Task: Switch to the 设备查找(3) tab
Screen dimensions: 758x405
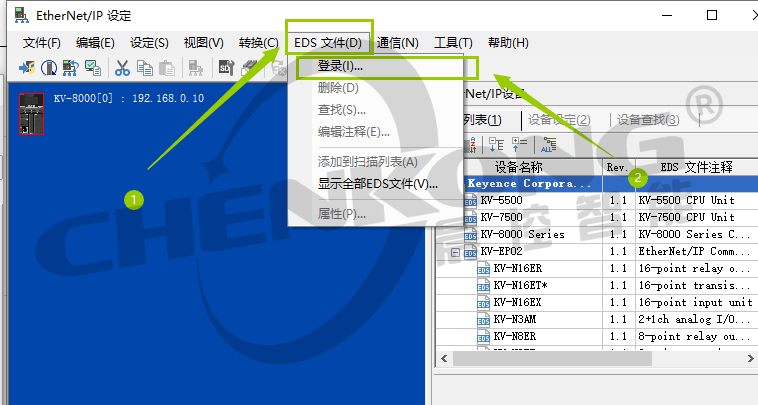Action: [x=647, y=120]
